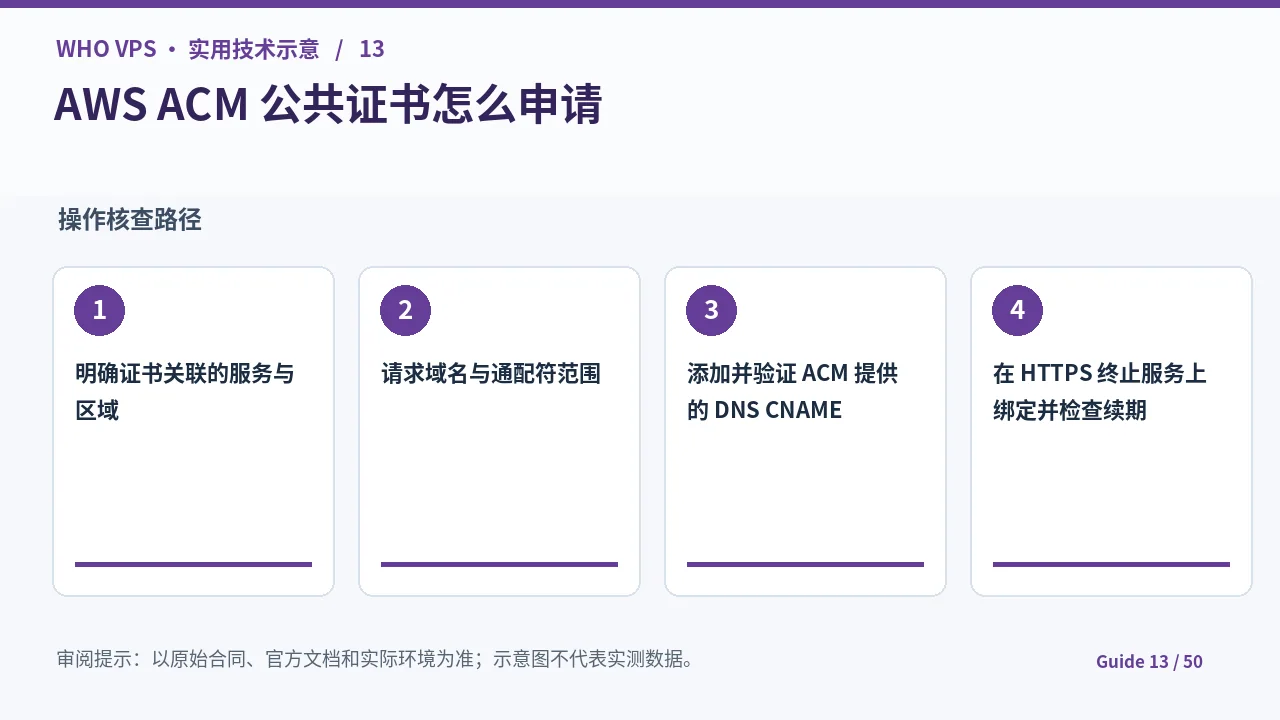Screen dimensions: 1280x720
Task: Click the "Guide 13 / 50" page indicator
Action: 1149,661
